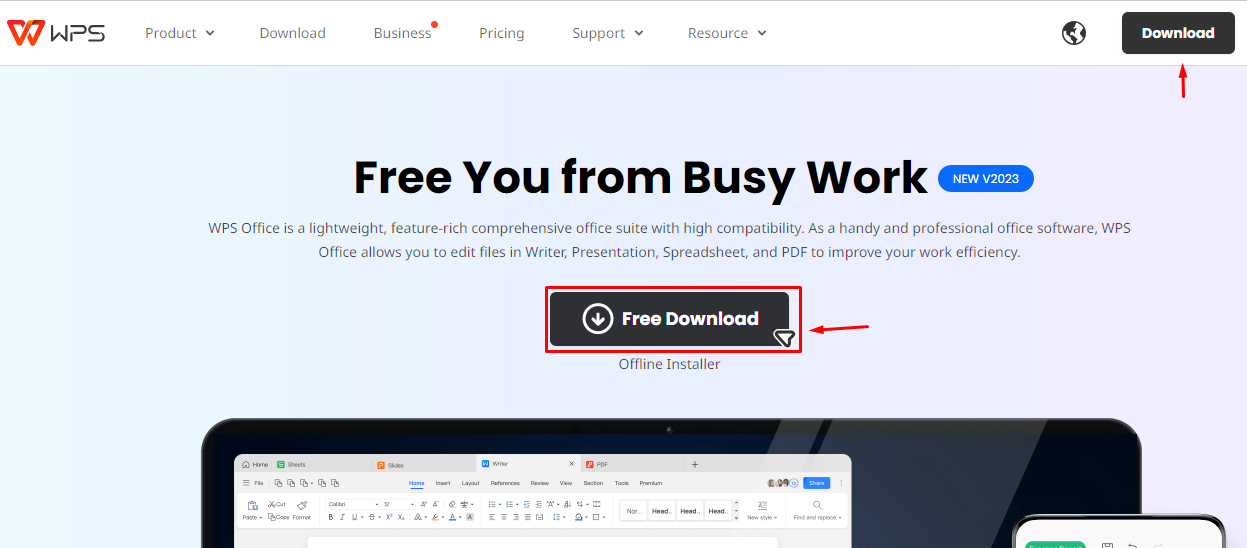Click the NEW V2023 badge
1247x548 pixels.
point(986,179)
